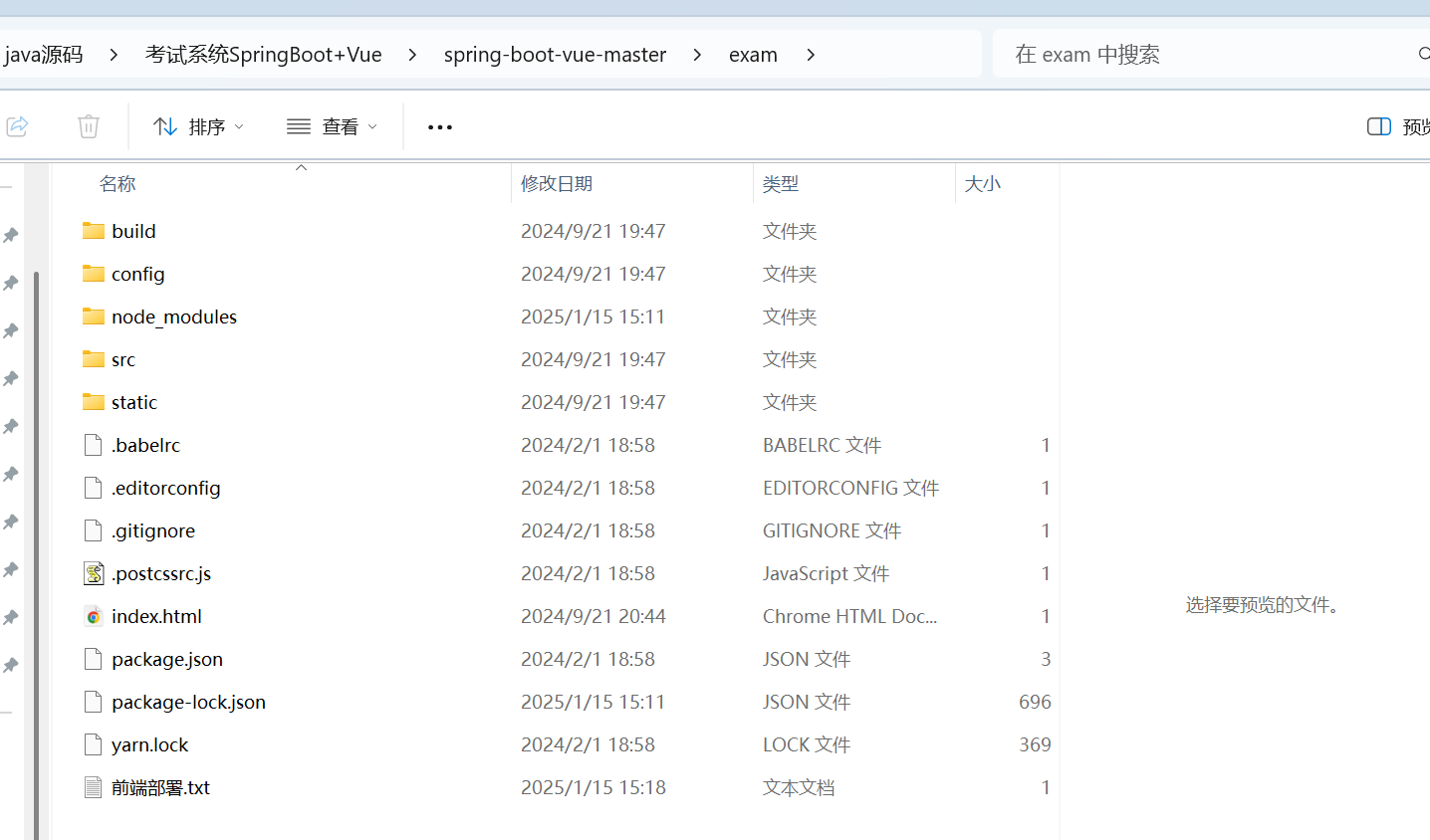Open the three-dot more options menu
Screen dimensions: 1430x840
point(440,126)
